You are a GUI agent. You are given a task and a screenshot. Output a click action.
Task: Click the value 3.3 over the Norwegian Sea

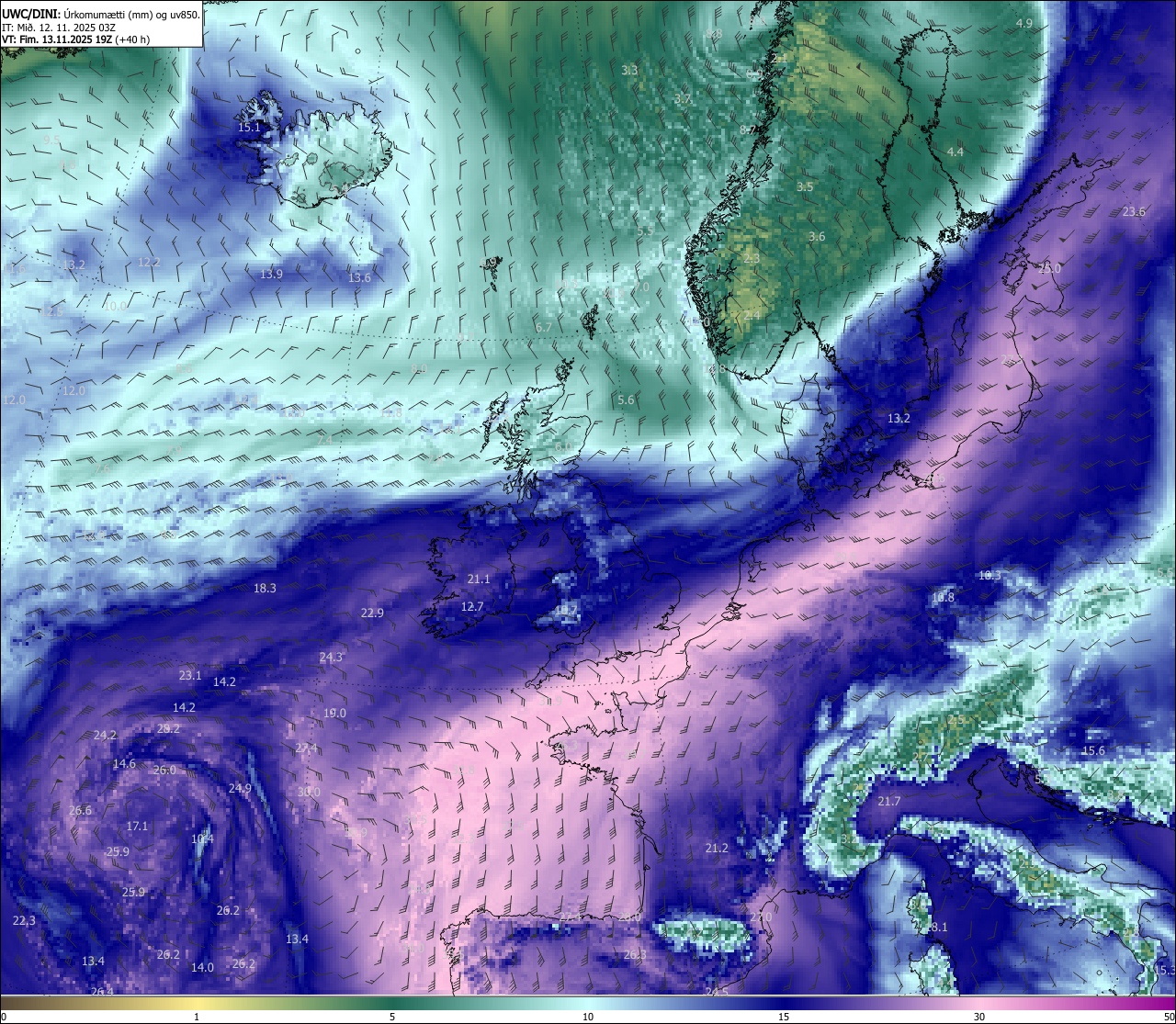[x=629, y=70]
